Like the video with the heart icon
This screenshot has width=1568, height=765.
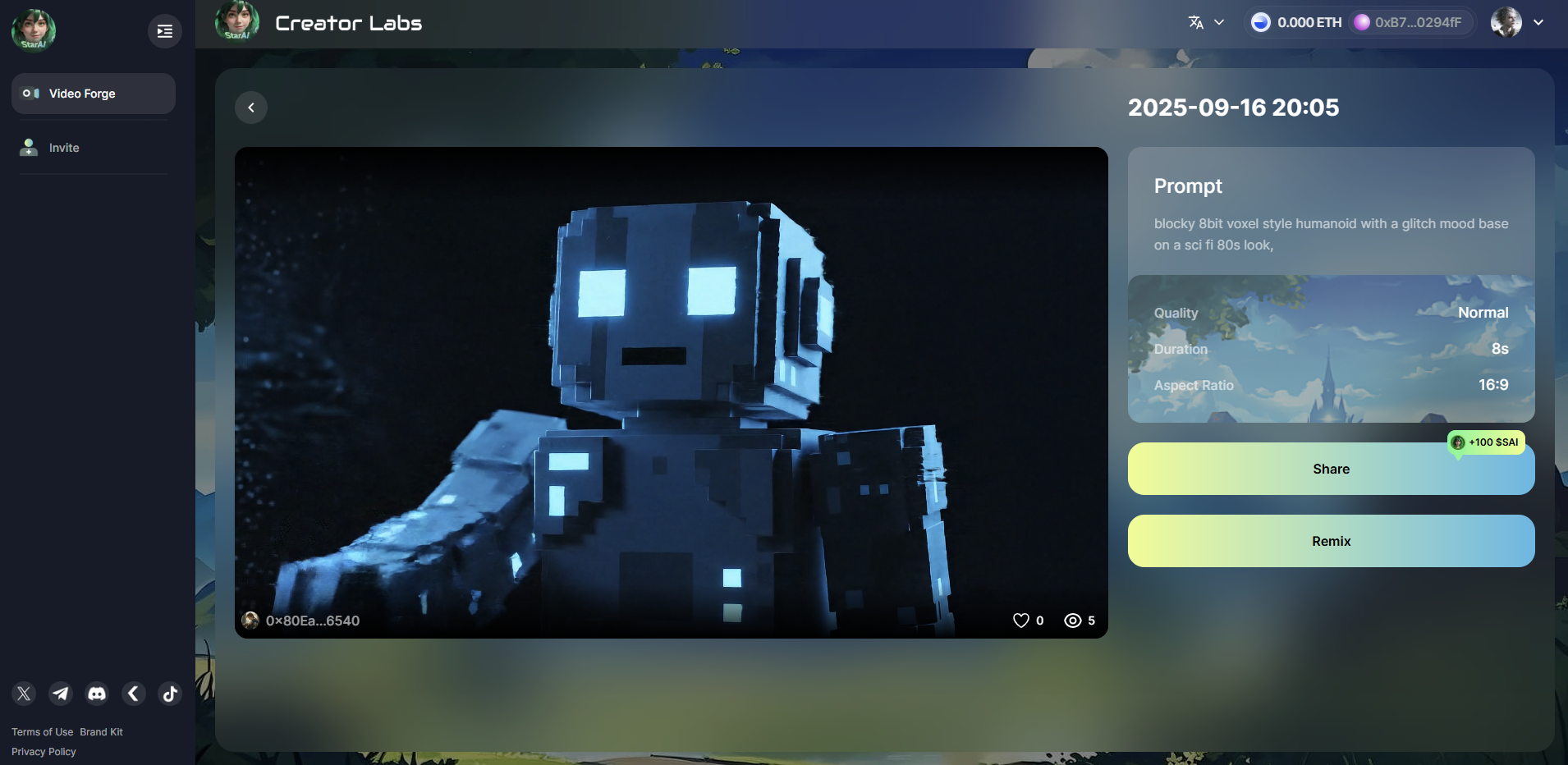click(x=1020, y=621)
